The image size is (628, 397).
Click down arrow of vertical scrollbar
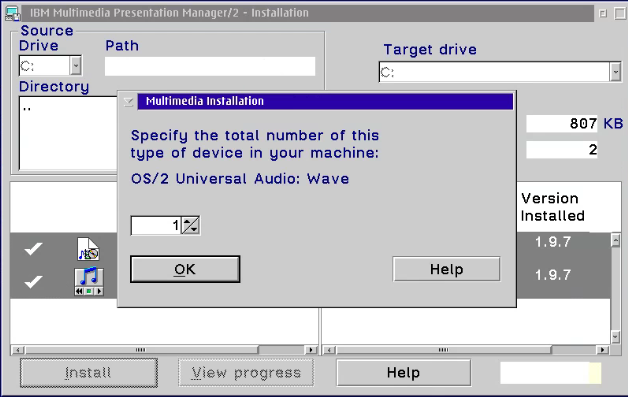(616, 337)
